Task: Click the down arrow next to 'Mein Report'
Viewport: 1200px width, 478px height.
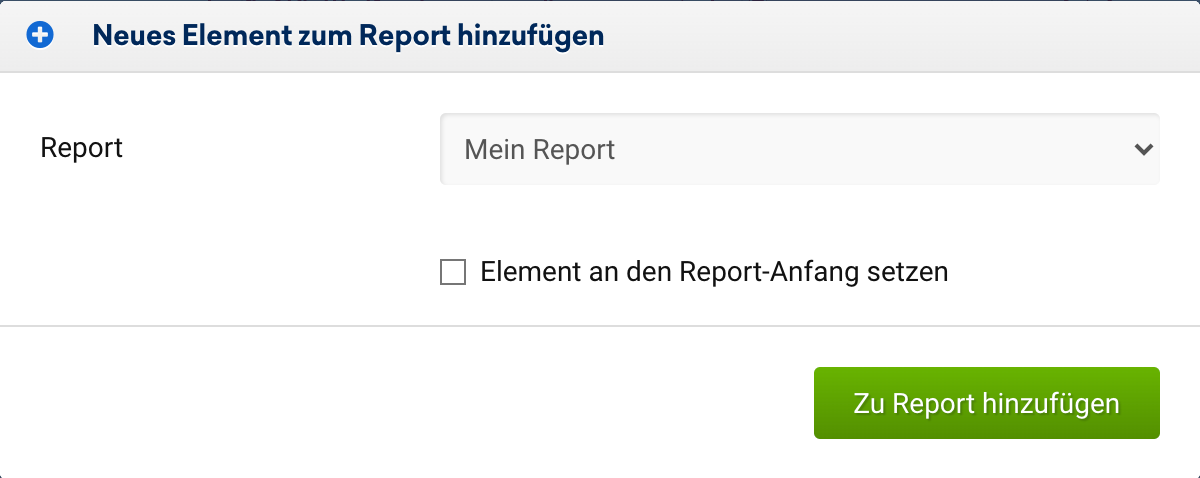Action: 1143,149
